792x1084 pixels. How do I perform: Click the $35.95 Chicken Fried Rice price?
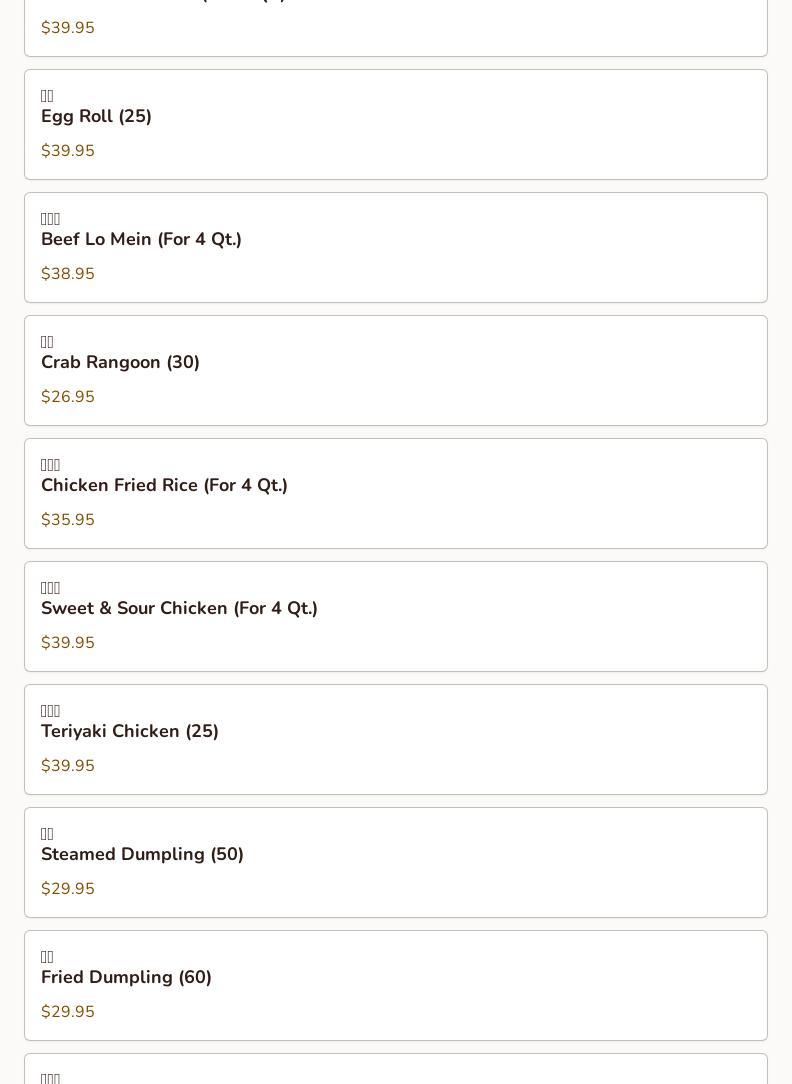(68, 520)
